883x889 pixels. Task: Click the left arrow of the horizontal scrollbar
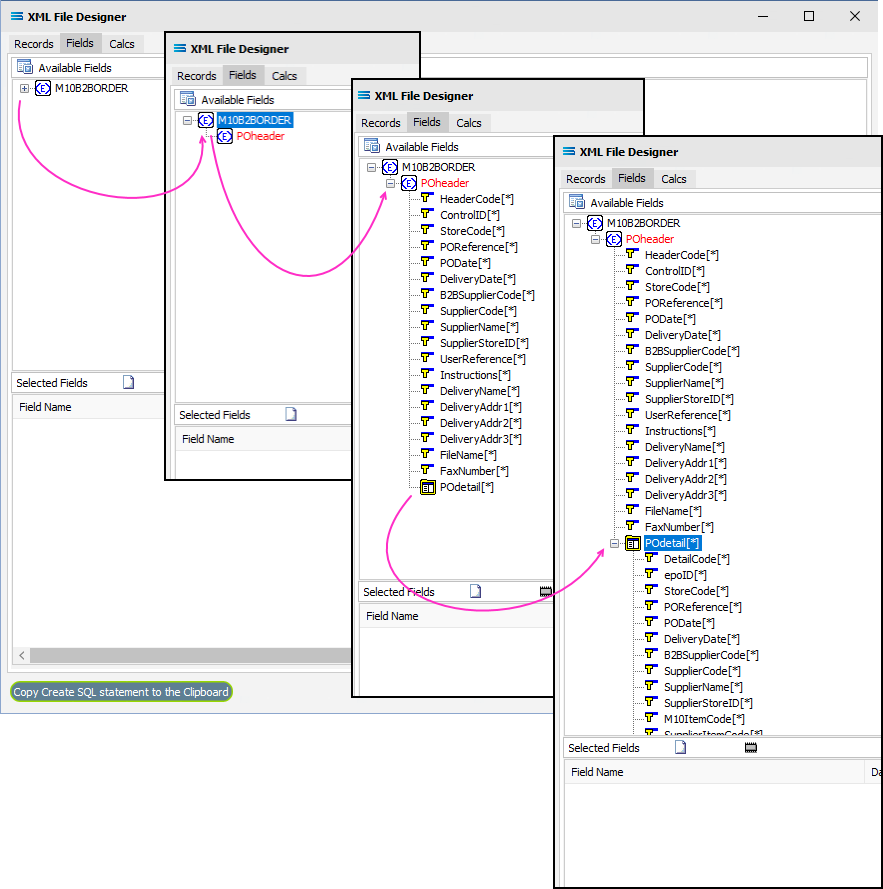click(22, 655)
